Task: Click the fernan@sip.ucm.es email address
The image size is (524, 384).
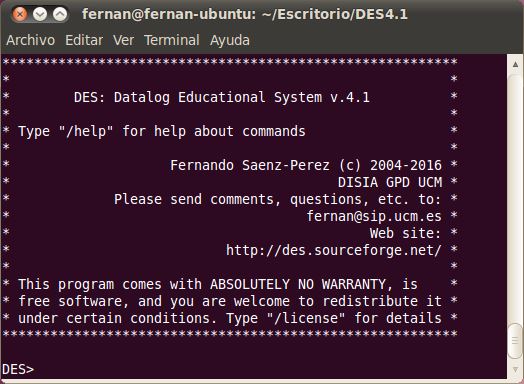Action: tap(374, 216)
